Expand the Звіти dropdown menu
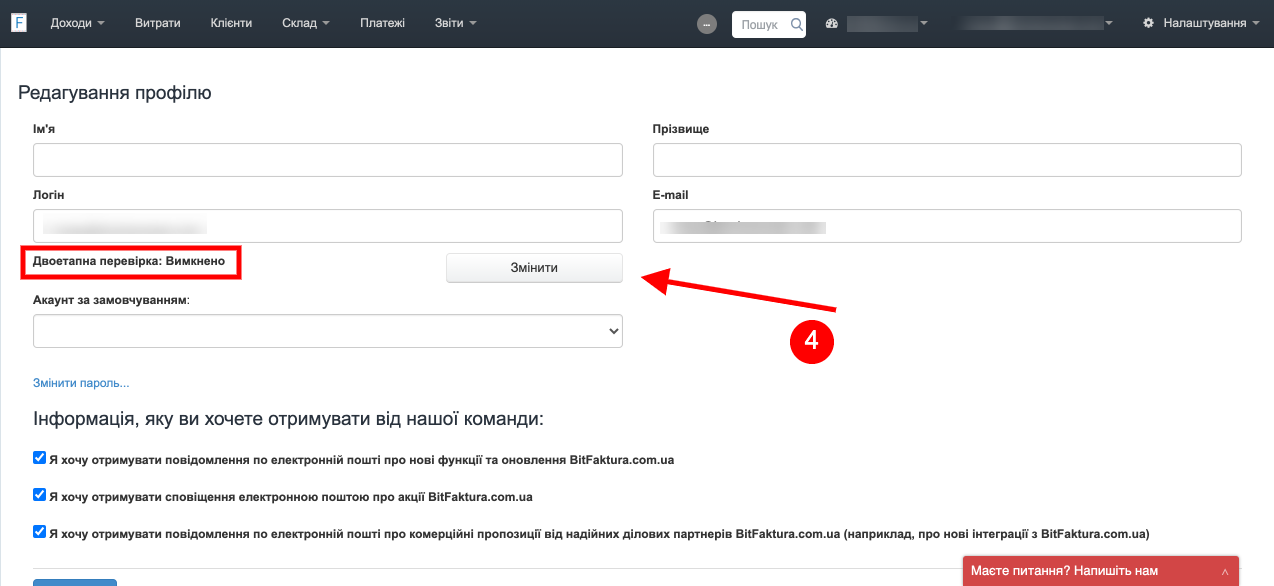Screen dimensions: 1274x586 pyautogui.click(x=456, y=23)
